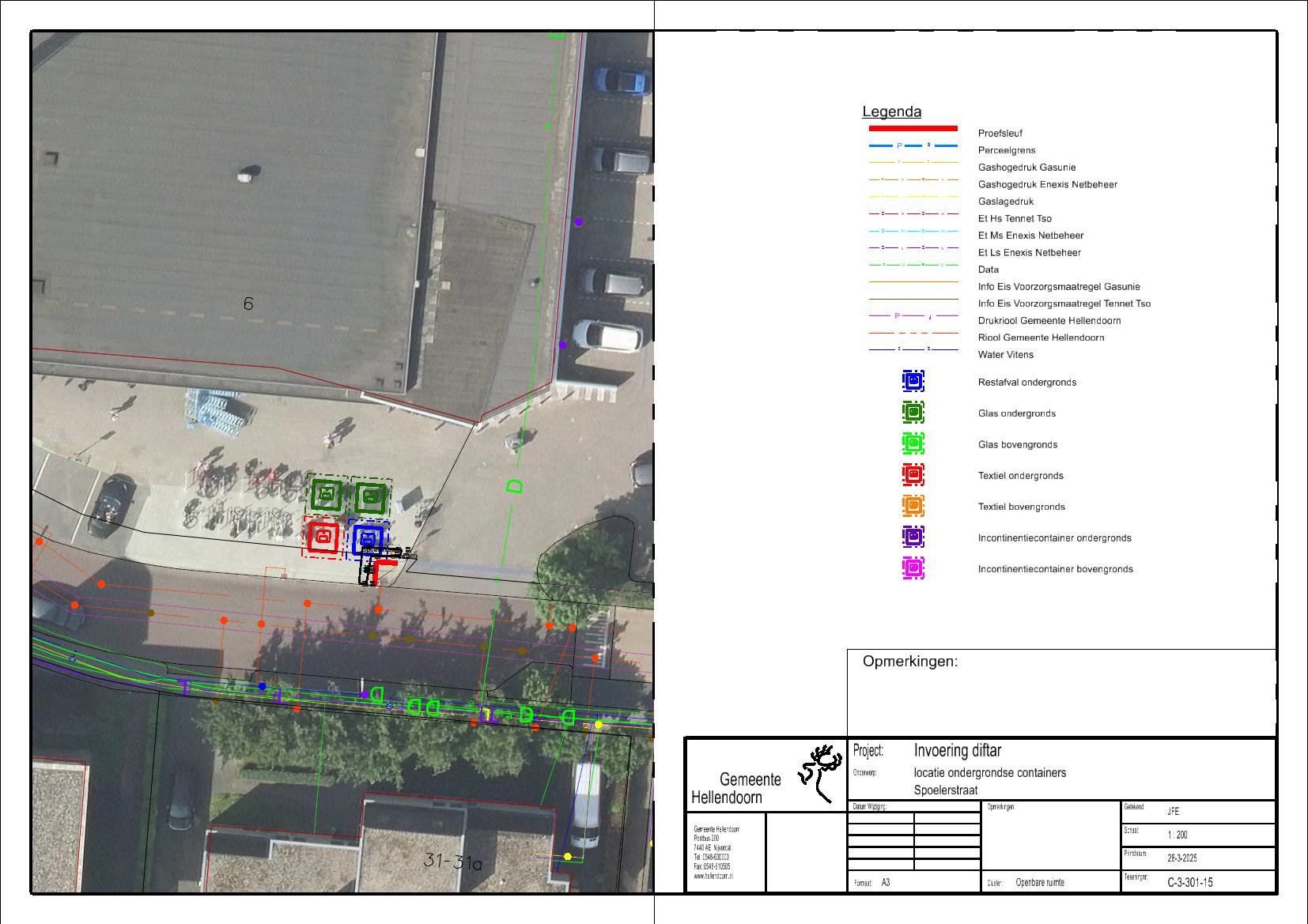
Task: Click the red Proefsleuf line sample in legend
Action: pyautogui.click(x=913, y=128)
